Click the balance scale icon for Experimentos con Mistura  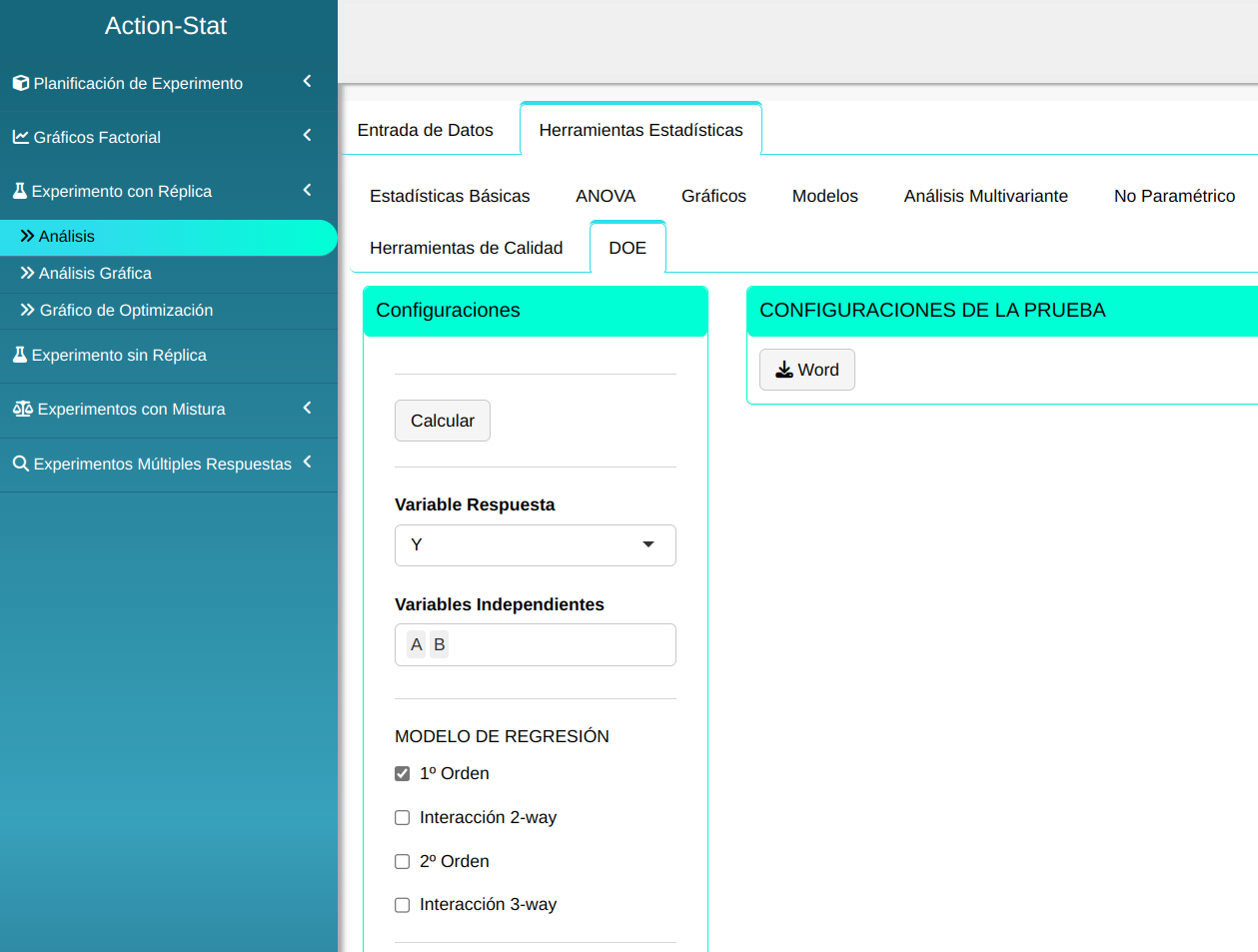[x=22, y=409]
